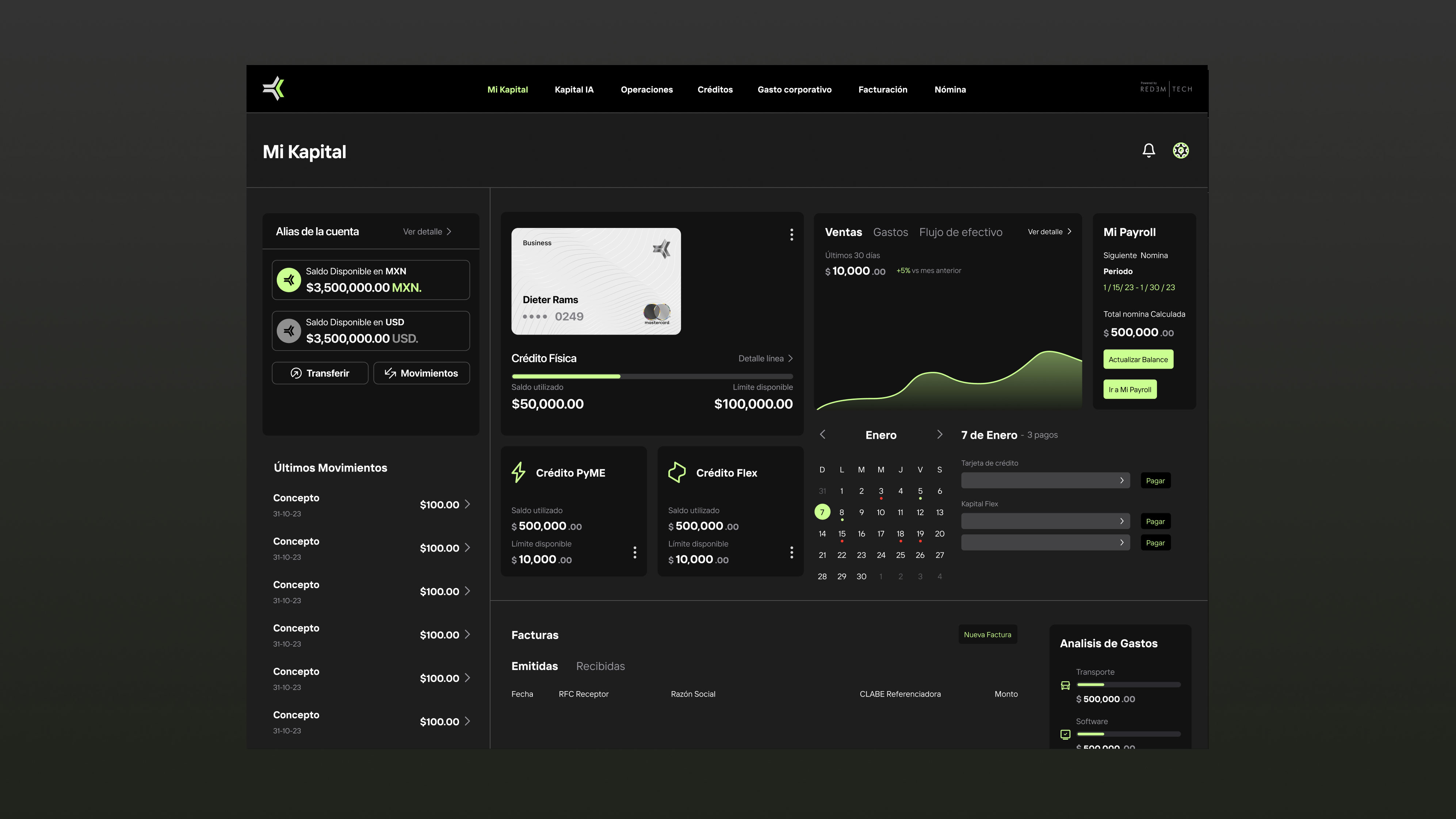Click first Pagar under Kapital Flex
This screenshot has width=1456, height=819.
coord(1155,521)
